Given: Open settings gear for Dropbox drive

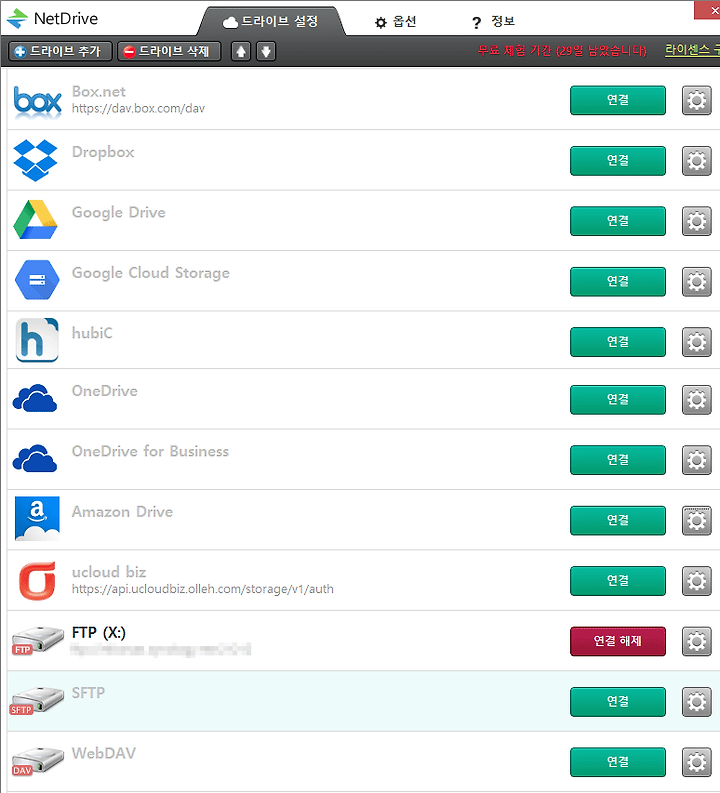Looking at the screenshot, I should [x=696, y=161].
